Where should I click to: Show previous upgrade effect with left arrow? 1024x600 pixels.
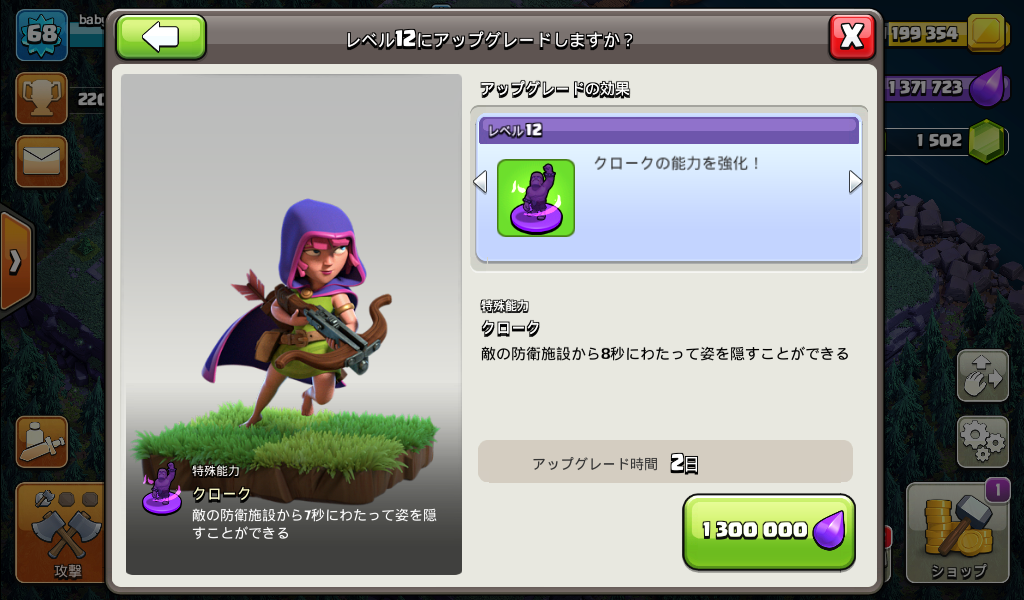click(x=480, y=182)
